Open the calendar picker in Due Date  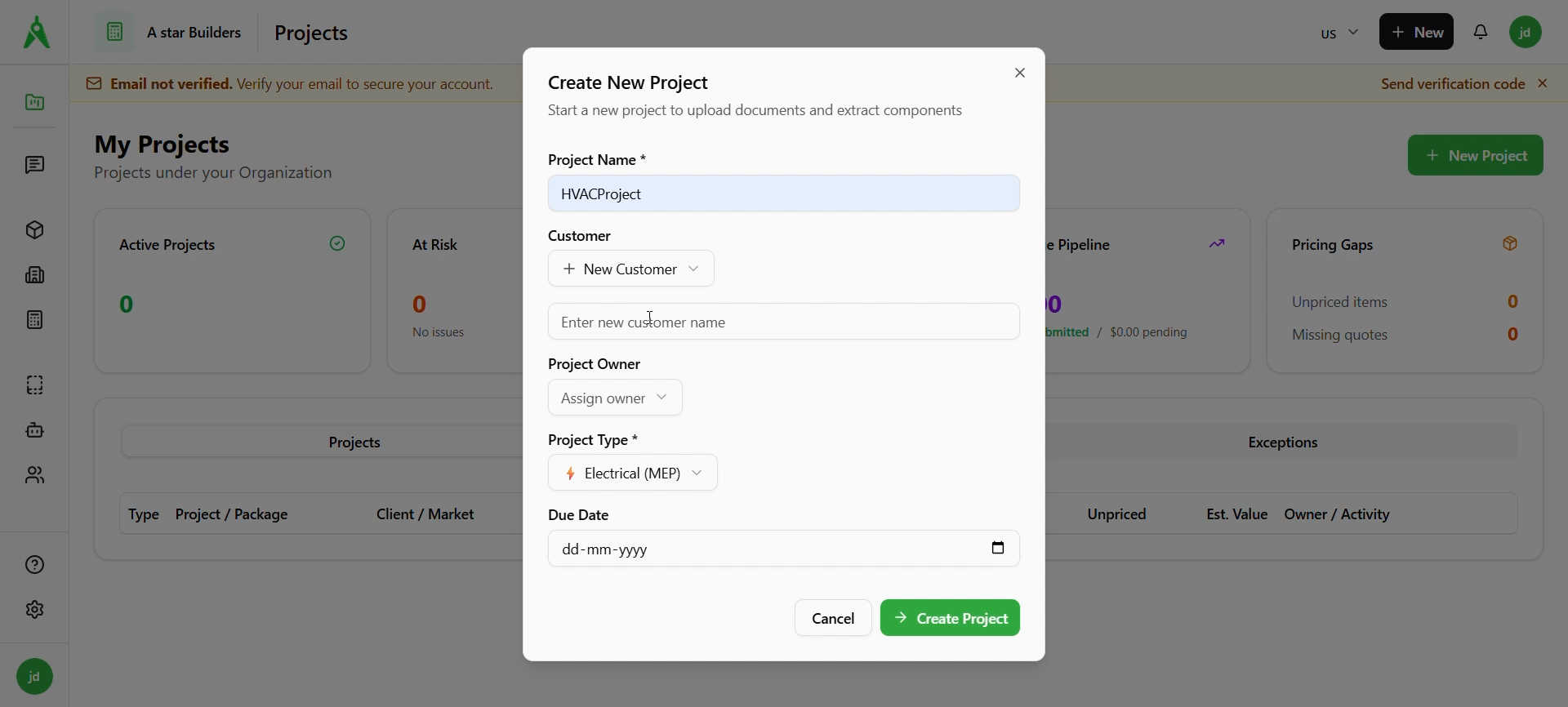[x=998, y=549]
